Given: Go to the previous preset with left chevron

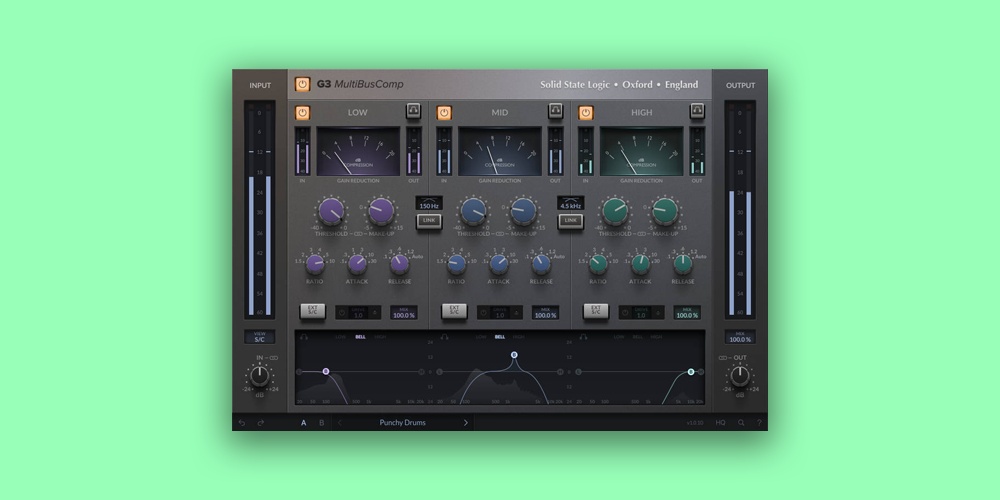Looking at the screenshot, I should point(338,423).
